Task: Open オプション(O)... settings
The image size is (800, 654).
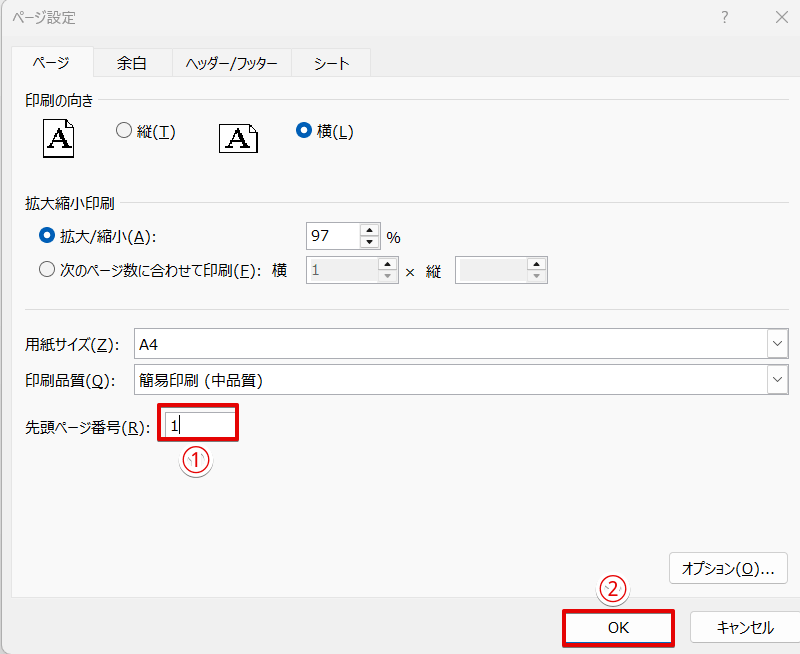Action: point(728,568)
